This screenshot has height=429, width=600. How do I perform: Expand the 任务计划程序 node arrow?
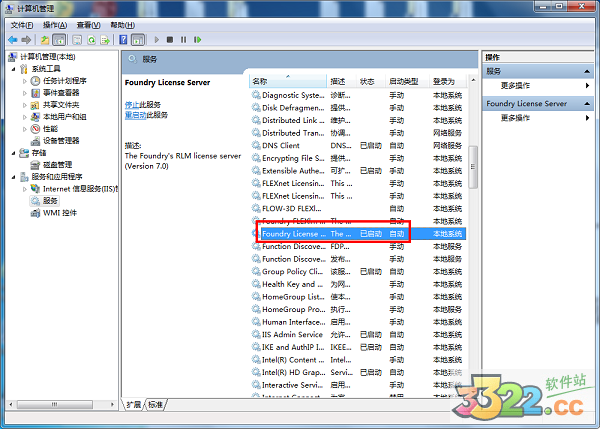(25, 81)
